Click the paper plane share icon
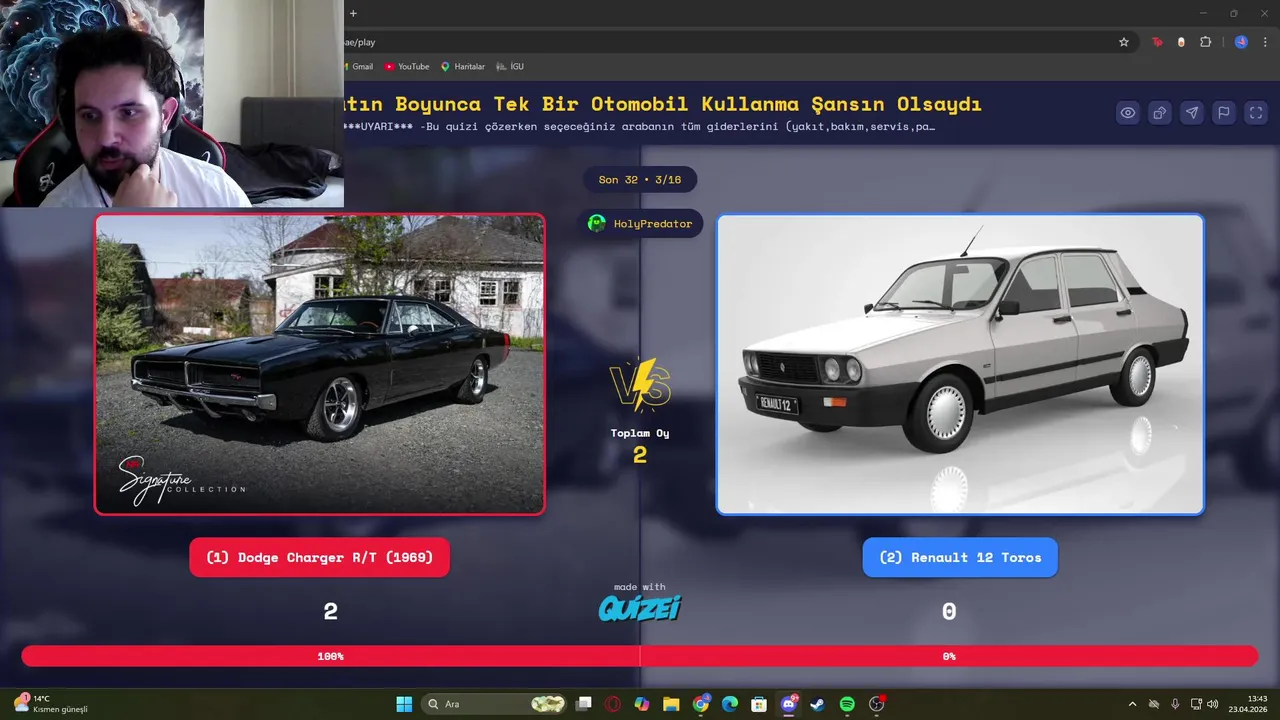1280x720 pixels. click(x=1192, y=113)
